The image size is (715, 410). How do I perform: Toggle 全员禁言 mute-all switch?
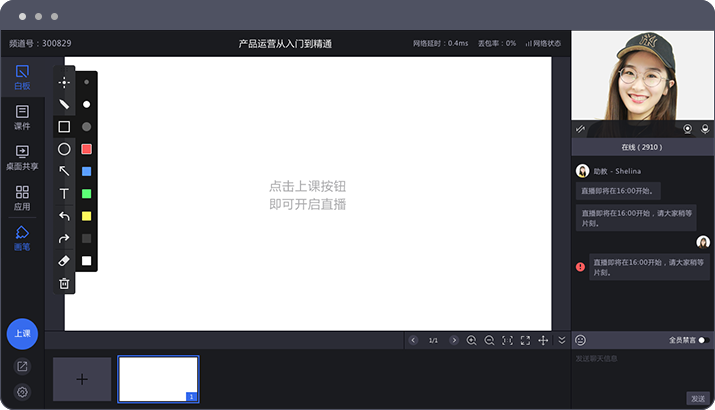click(x=703, y=340)
